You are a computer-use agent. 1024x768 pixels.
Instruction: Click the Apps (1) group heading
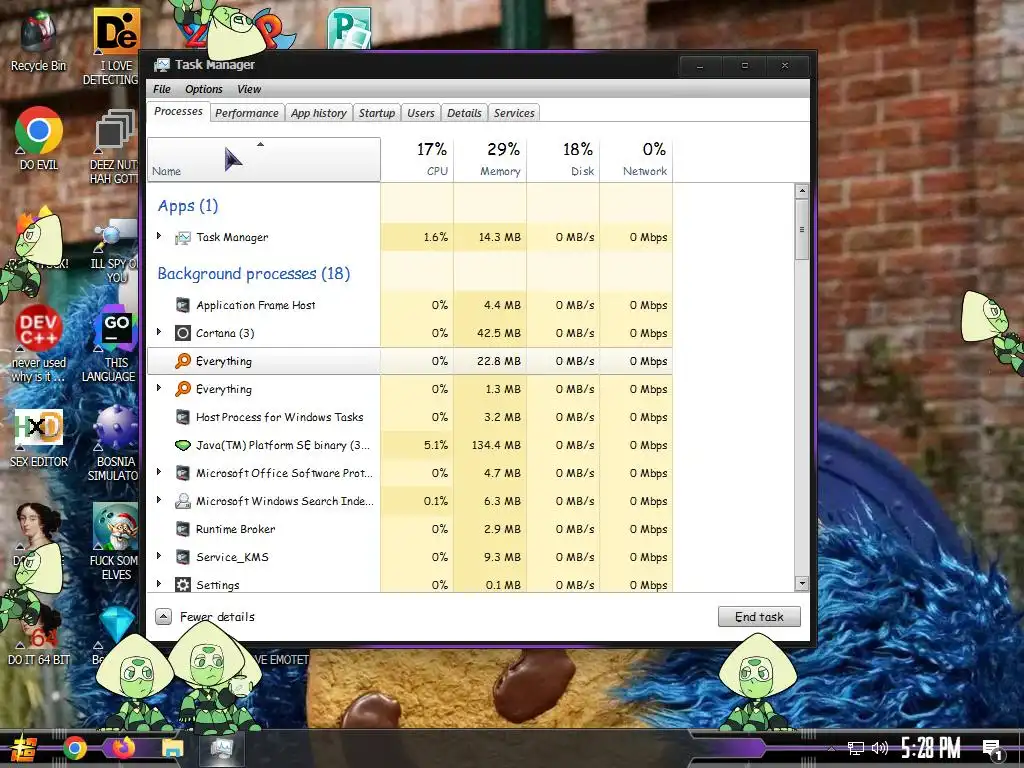(187, 206)
